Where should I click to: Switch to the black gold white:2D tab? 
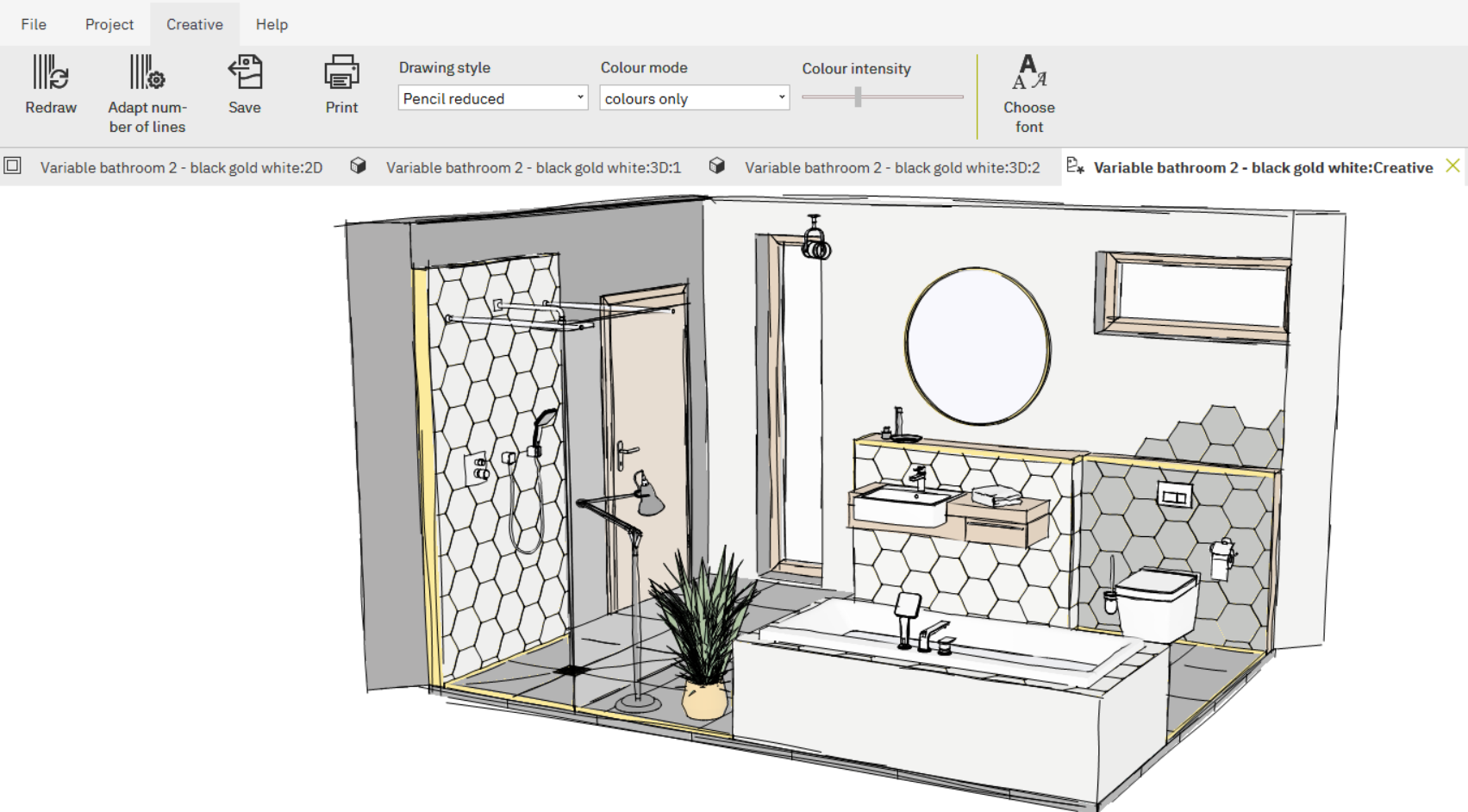tap(181, 167)
